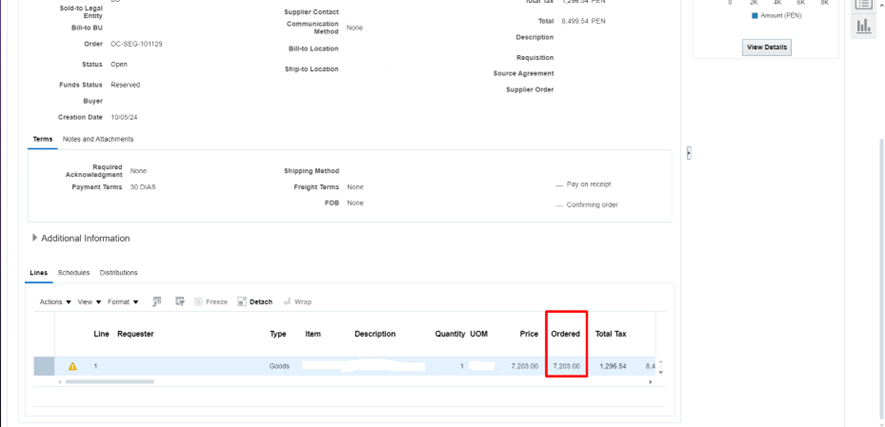This screenshot has width=885, height=427.
Task: Click the table scroll left arrow
Action: (x=60, y=382)
